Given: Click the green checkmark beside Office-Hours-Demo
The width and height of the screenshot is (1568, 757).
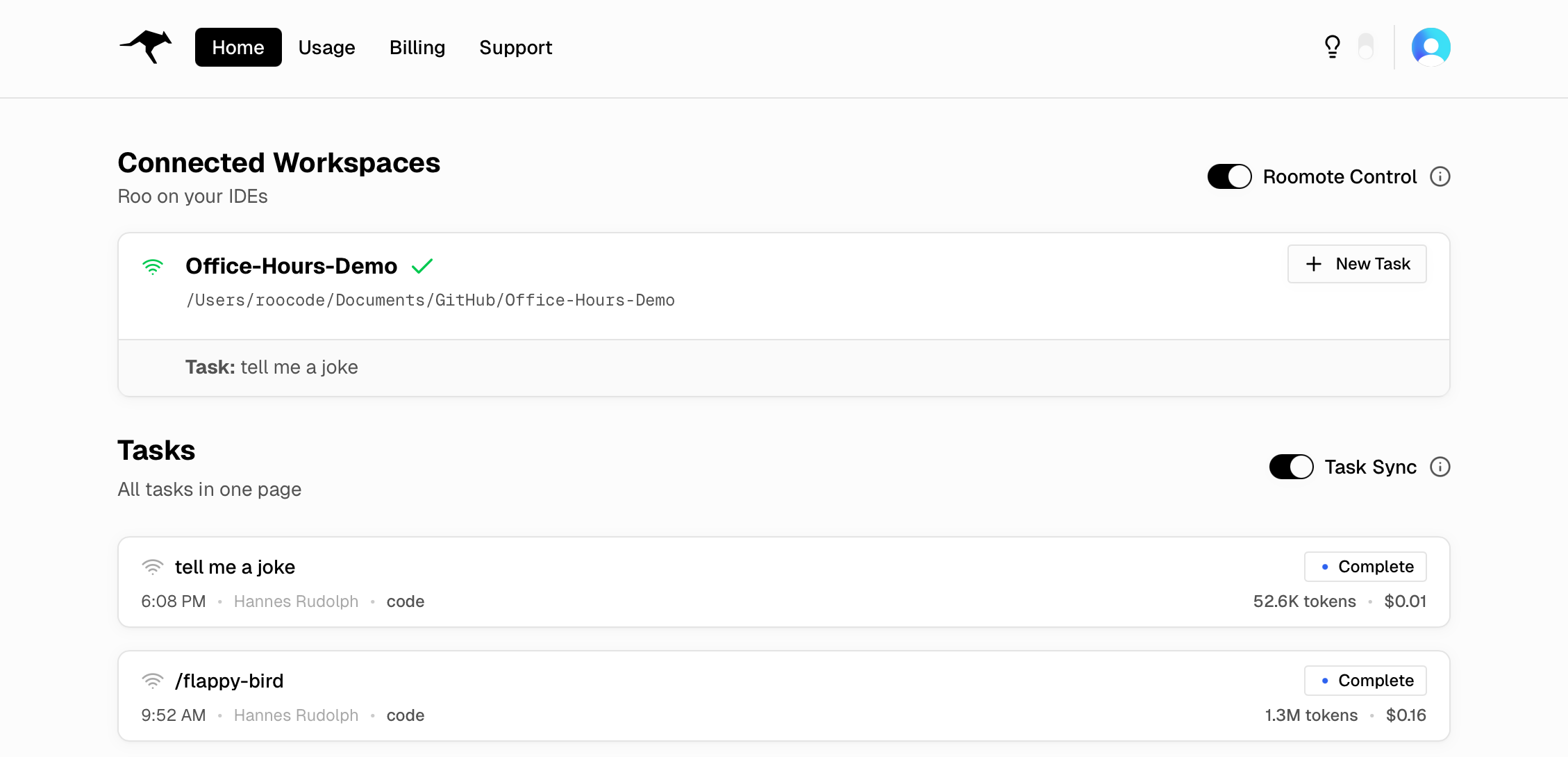Looking at the screenshot, I should pos(422,265).
